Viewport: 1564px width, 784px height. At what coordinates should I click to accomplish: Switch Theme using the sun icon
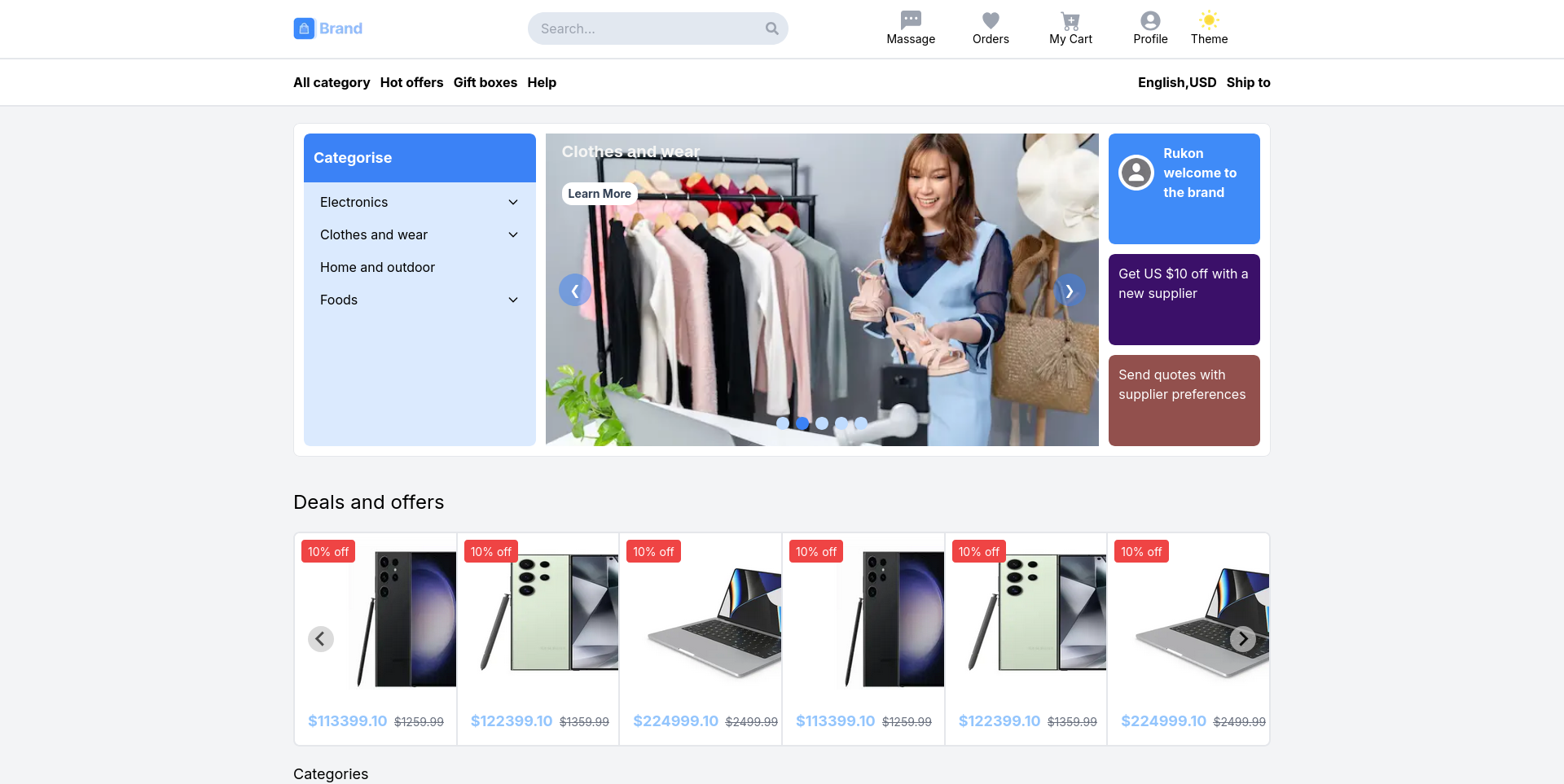pyautogui.click(x=1209, y=20)
